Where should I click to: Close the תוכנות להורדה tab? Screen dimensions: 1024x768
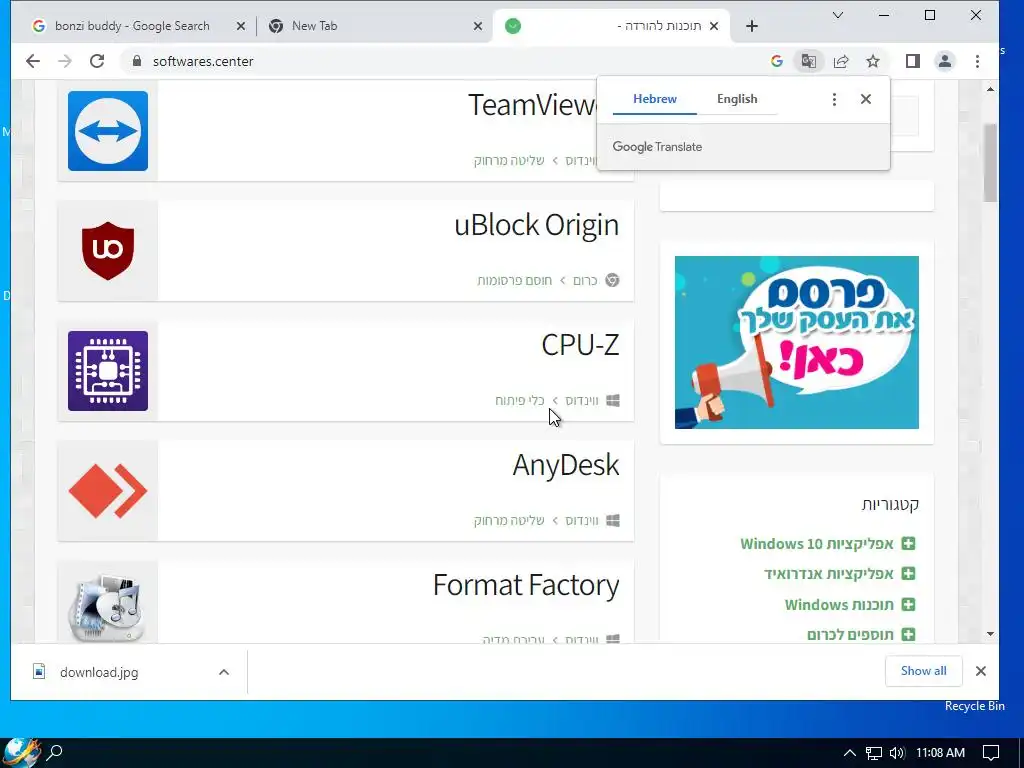[714, 26]
